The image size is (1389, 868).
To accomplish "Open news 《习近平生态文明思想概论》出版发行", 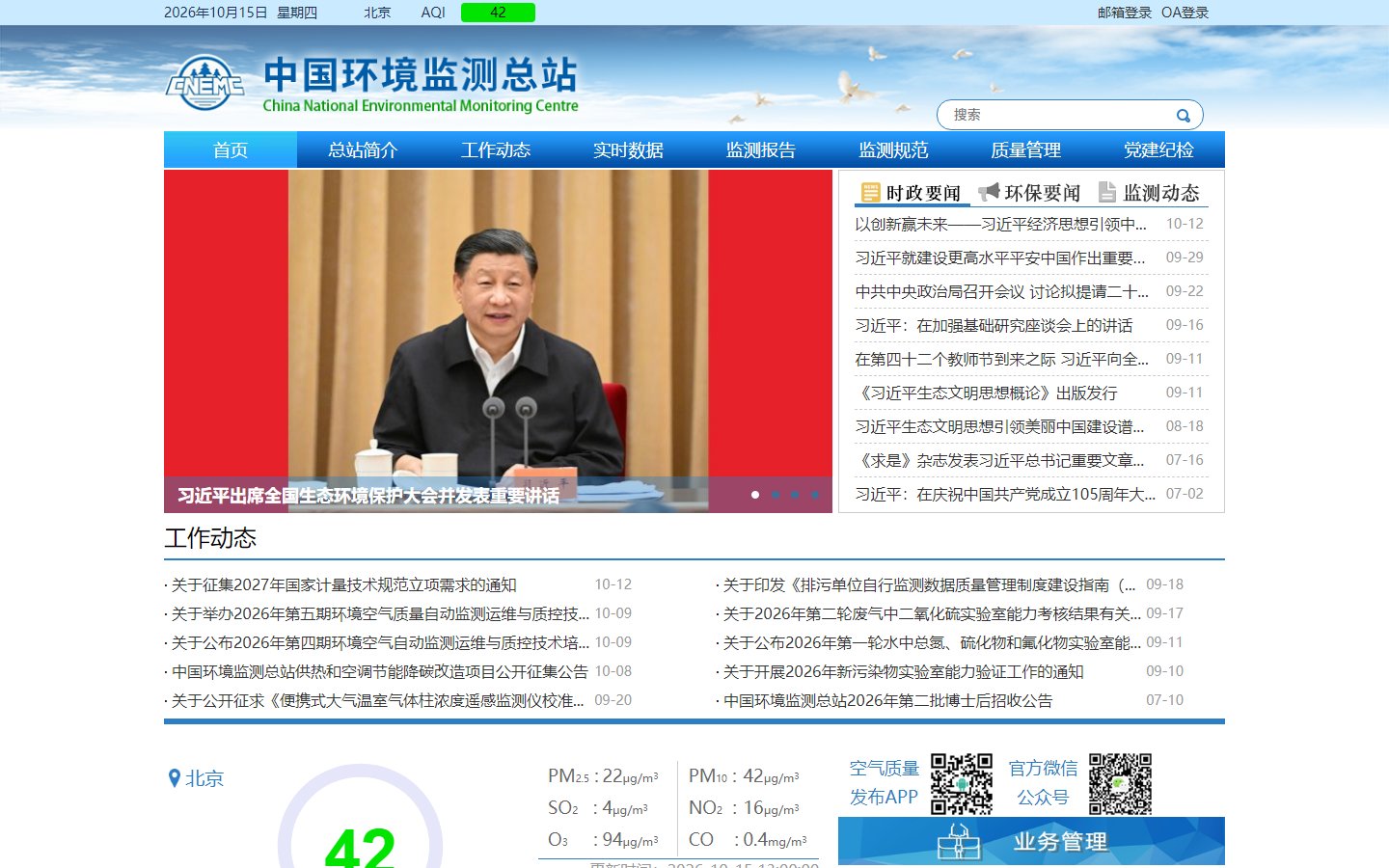I will (x=987, y=393).
